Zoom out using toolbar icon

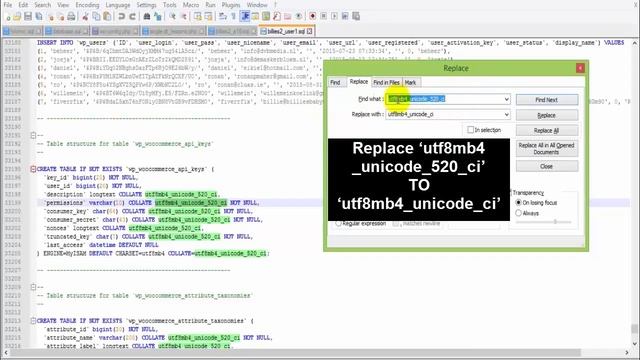(x=184, y=16)
